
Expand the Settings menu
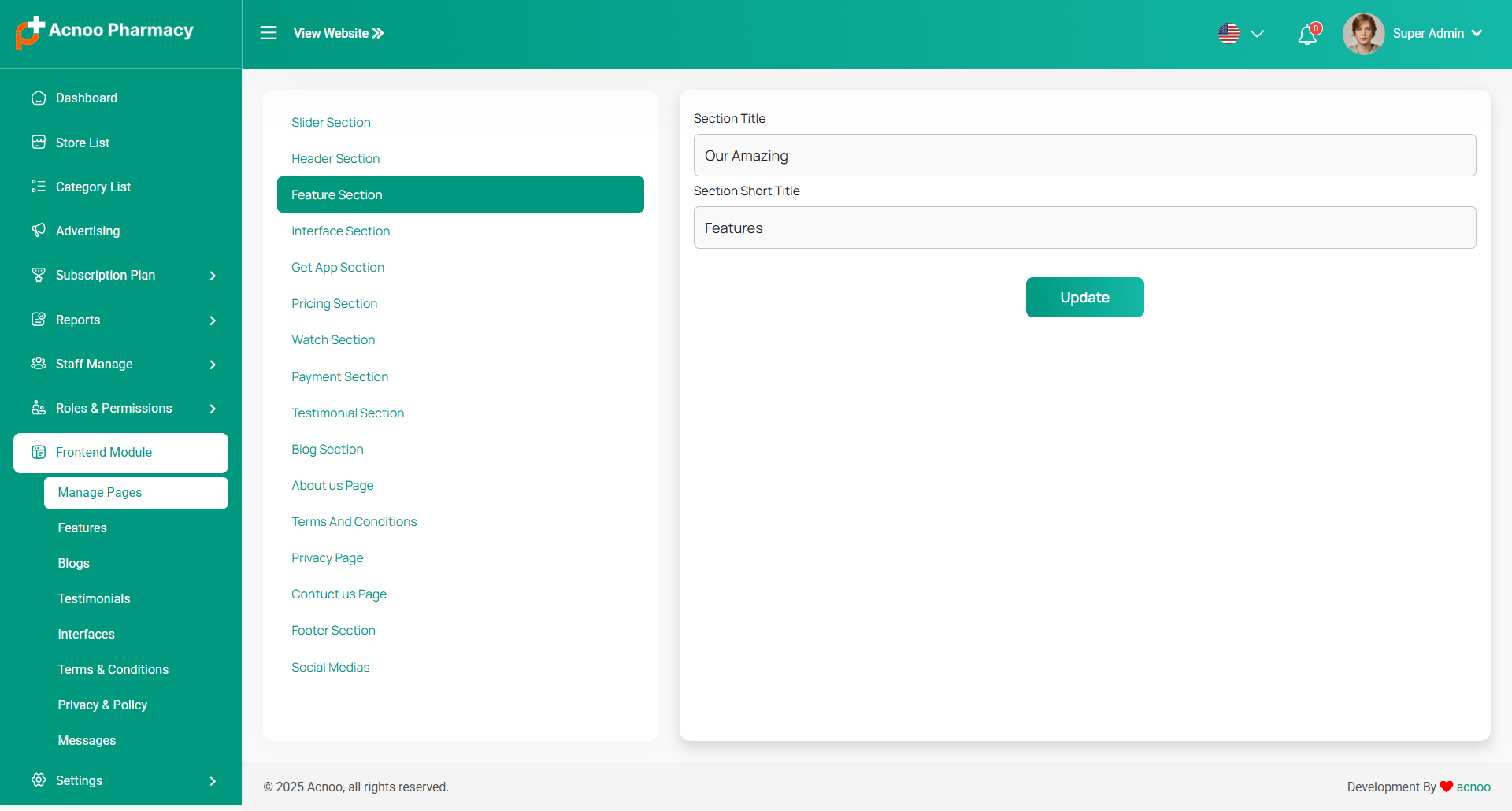213,781
